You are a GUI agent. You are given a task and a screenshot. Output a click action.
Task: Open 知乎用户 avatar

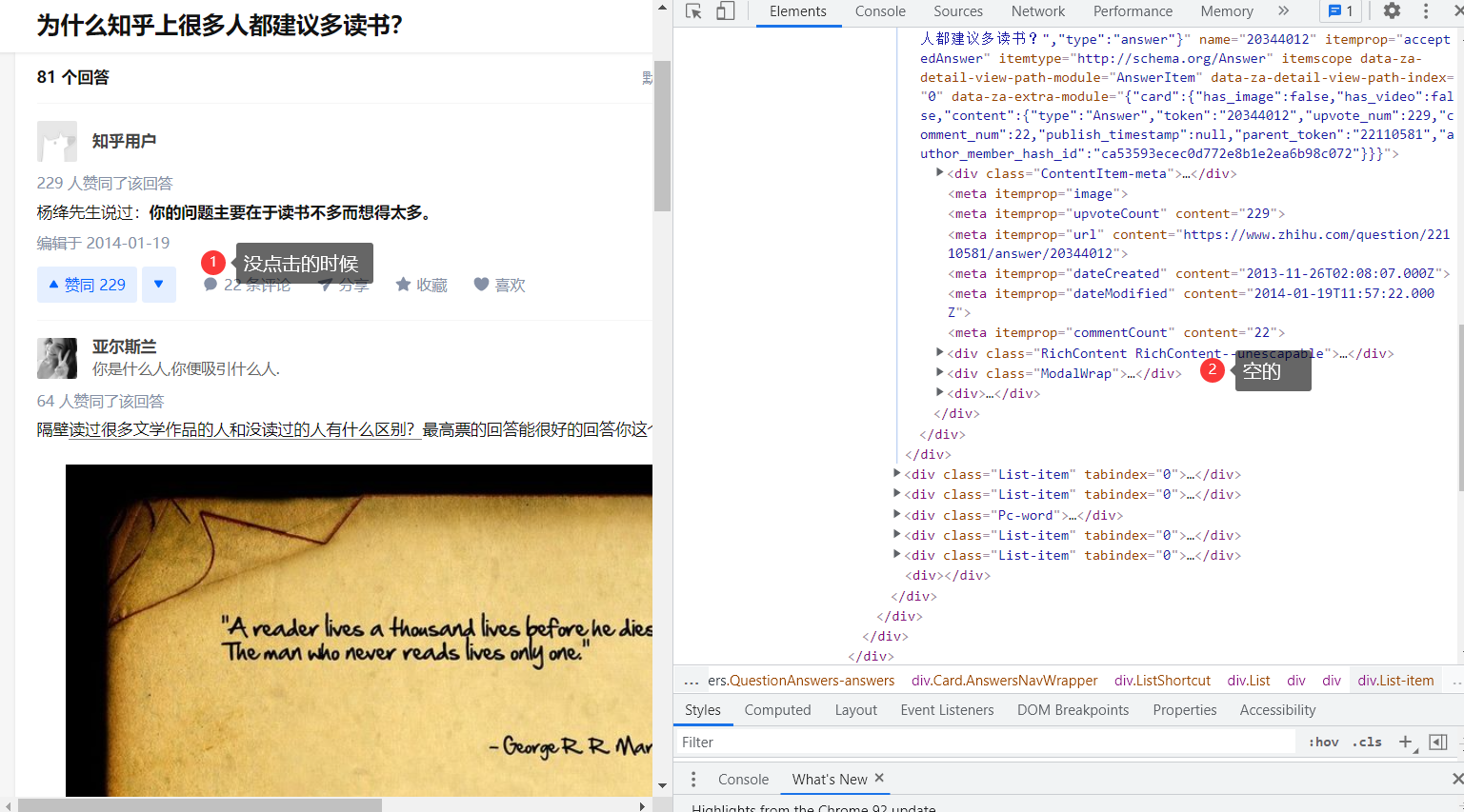(57, 141)
